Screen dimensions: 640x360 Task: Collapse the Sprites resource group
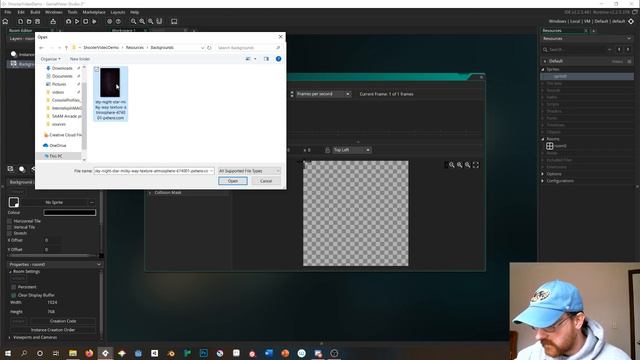coord(543,69)
